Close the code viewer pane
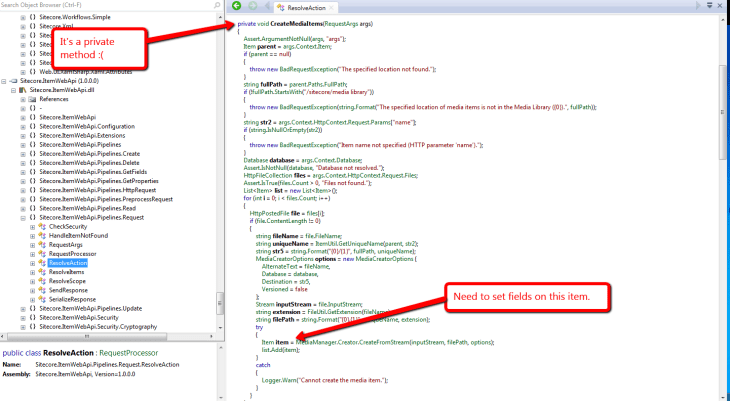 pyautogui.click(x=720, y=6)
